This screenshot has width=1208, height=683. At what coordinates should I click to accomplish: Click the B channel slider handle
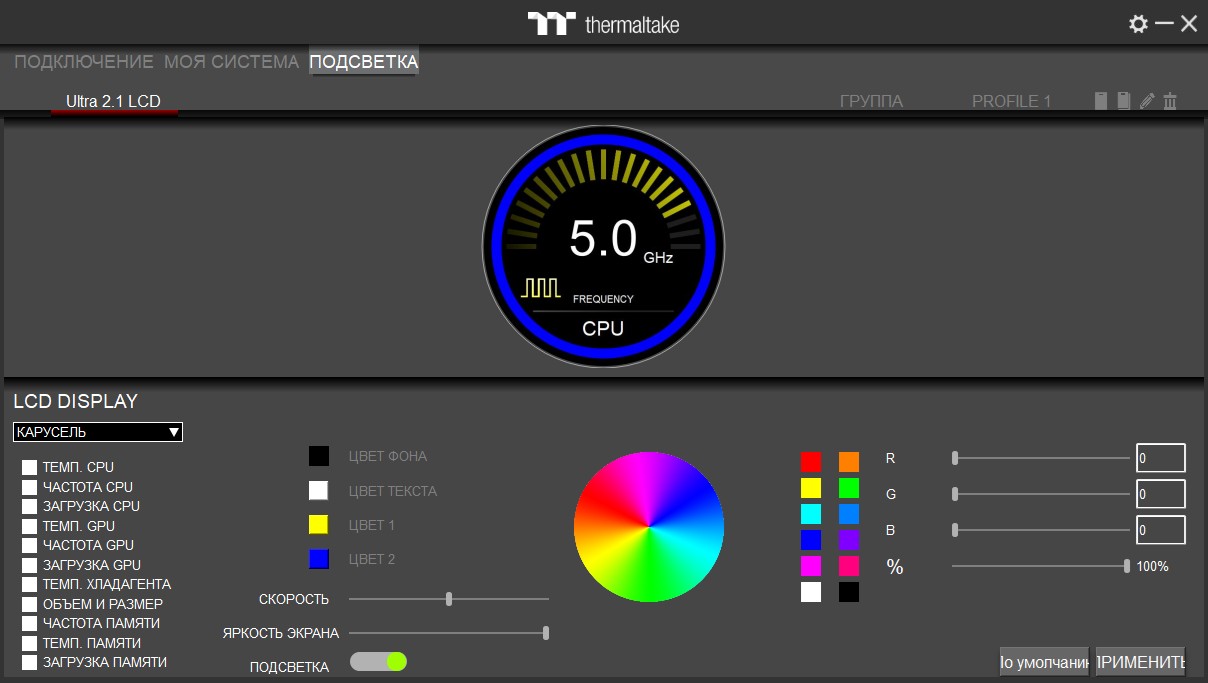(x=955, y=529)
